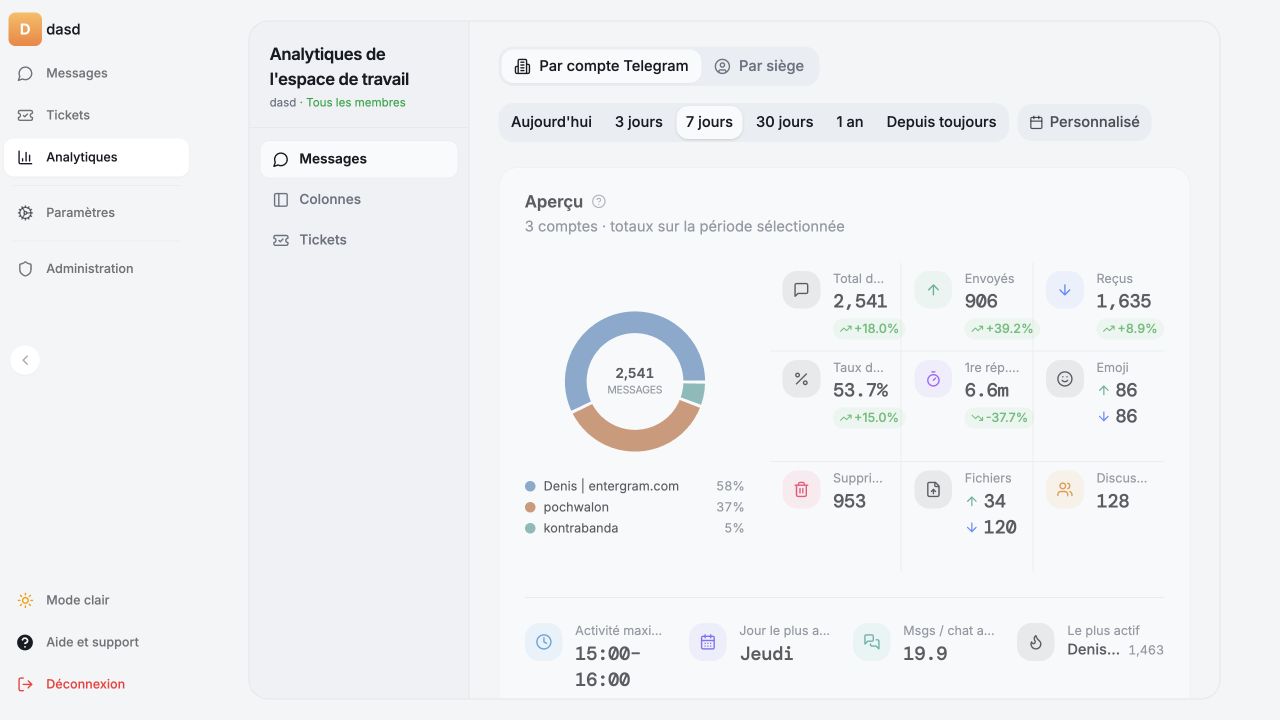This screenshot has width=1280, height=720.
Task: Open Tickets in the left sidebar
Action: (96, 115)
